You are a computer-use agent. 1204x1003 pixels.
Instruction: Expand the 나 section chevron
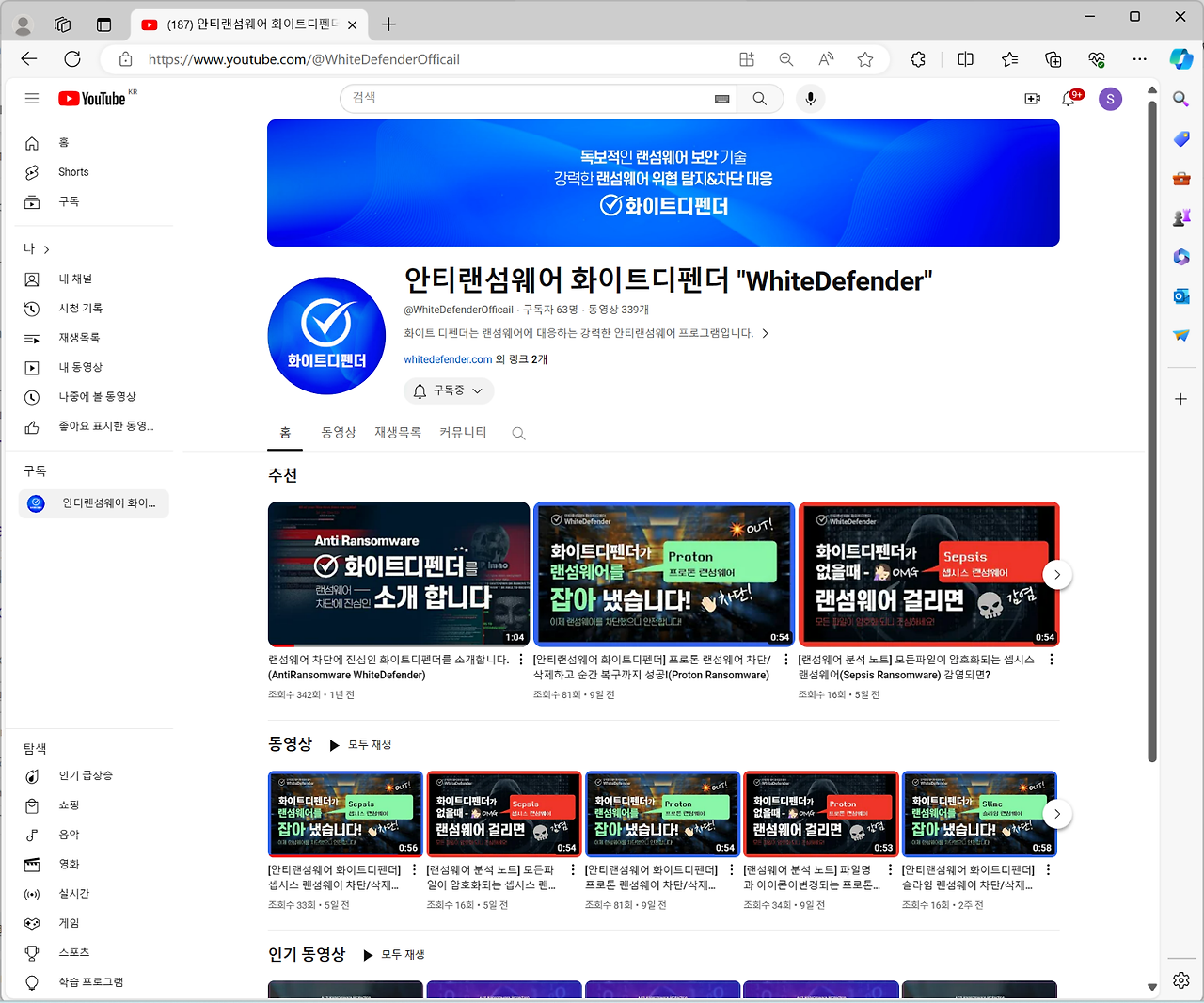tap(46, 249)
